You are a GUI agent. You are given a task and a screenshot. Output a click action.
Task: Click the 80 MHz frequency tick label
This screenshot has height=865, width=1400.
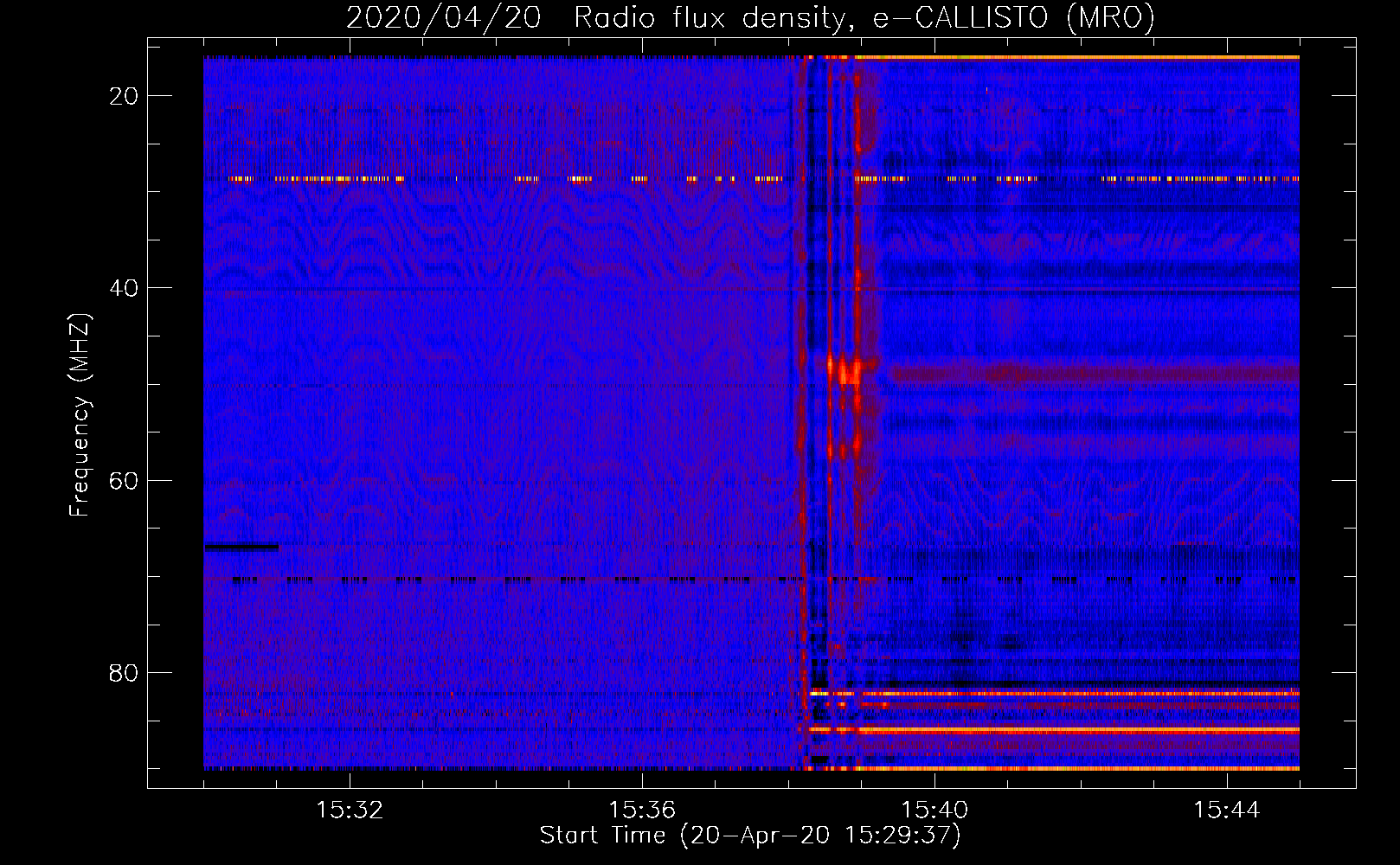[124, 672]
